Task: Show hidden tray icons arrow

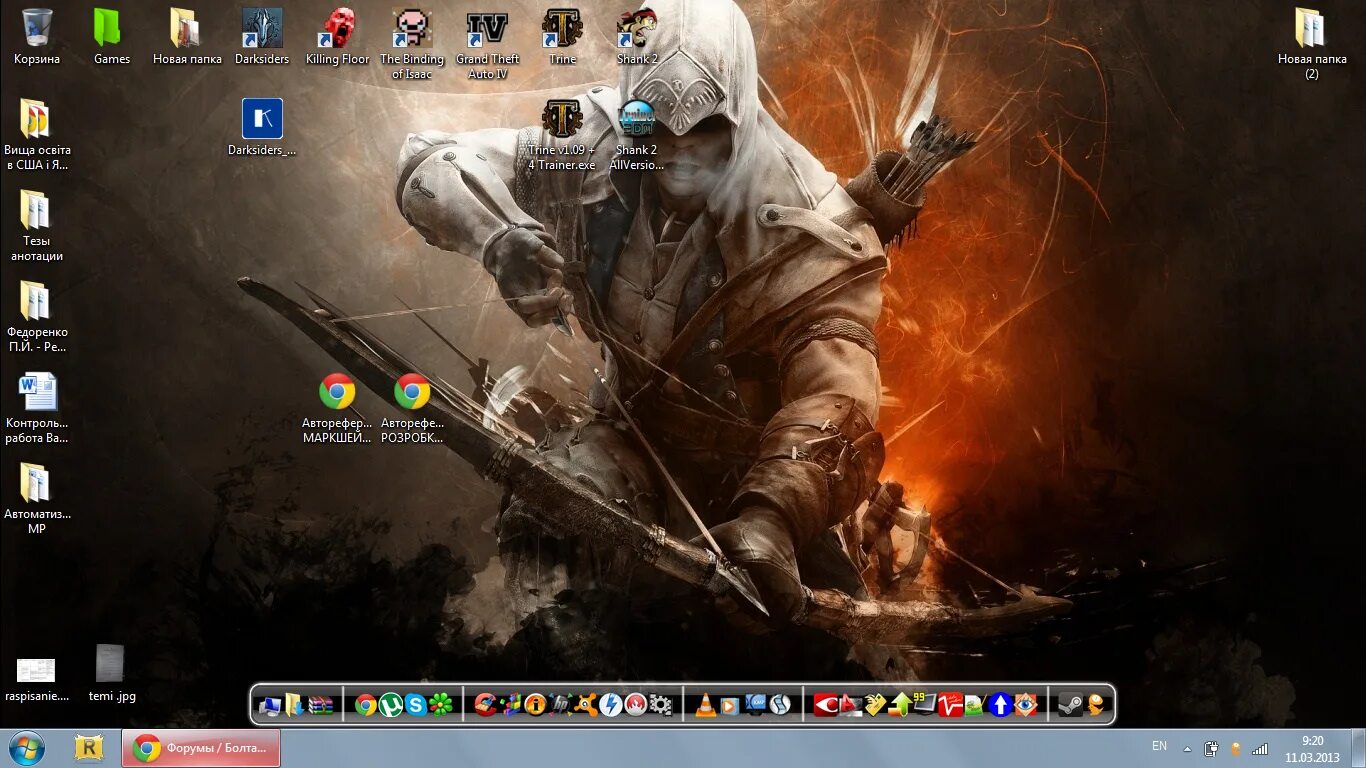Action: coord(1187,748)
